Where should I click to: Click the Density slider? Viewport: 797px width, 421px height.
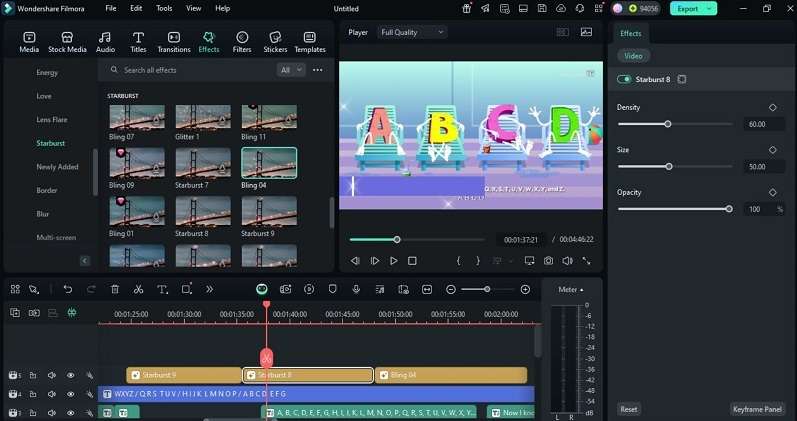pos(675,124)
